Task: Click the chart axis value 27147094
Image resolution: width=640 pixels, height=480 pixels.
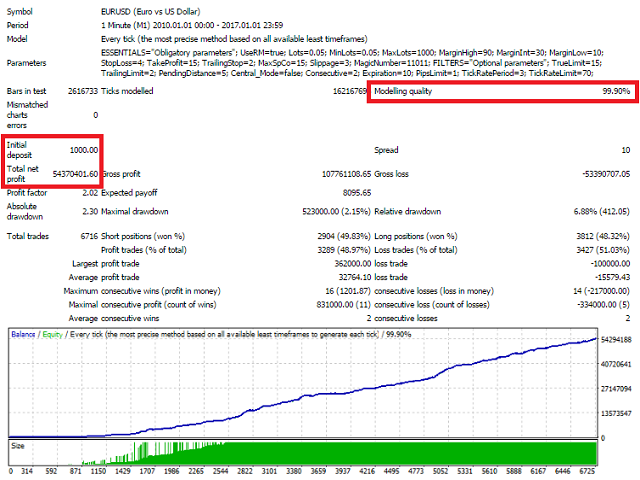Action: click(x=616, y=389)
